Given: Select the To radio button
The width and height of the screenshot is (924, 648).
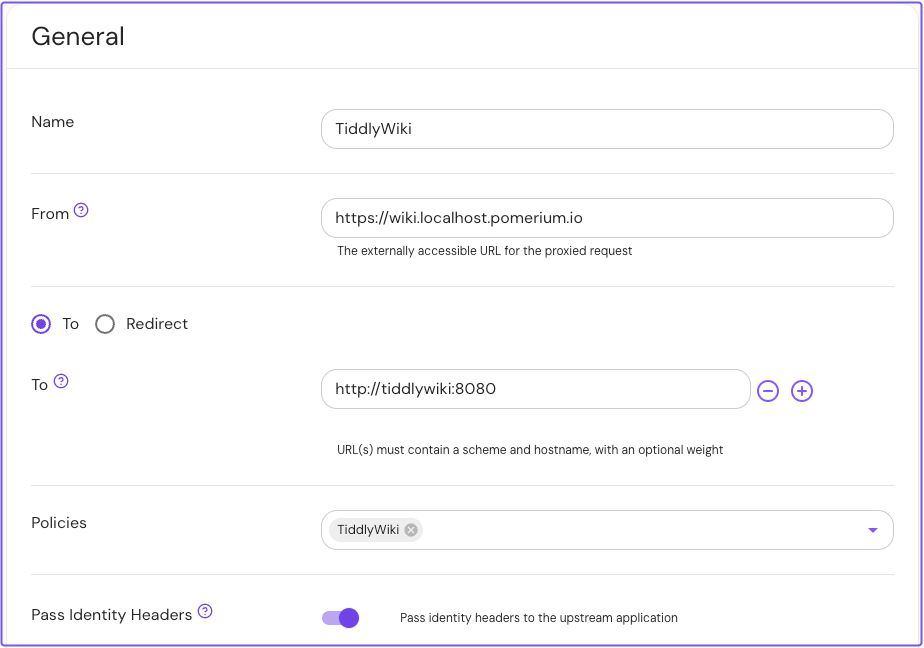Looking at the screenshot, I should [x=41, y=324].
